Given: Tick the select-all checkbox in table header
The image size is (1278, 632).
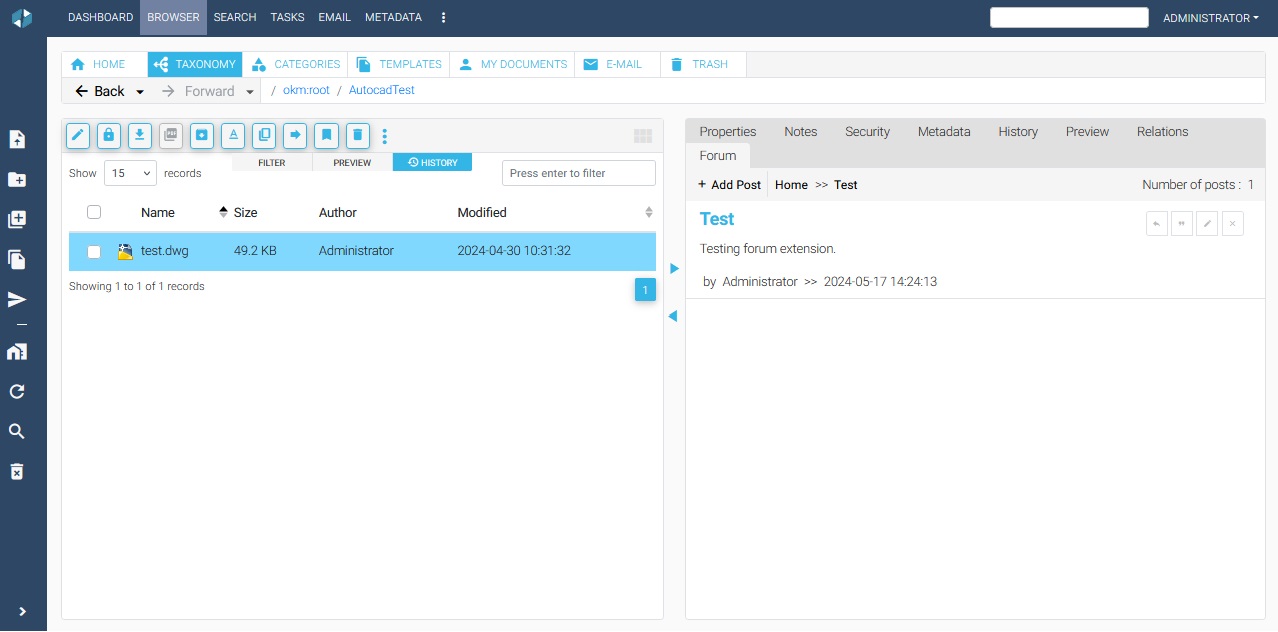Looking at the screenshot, I should point(94,212).
